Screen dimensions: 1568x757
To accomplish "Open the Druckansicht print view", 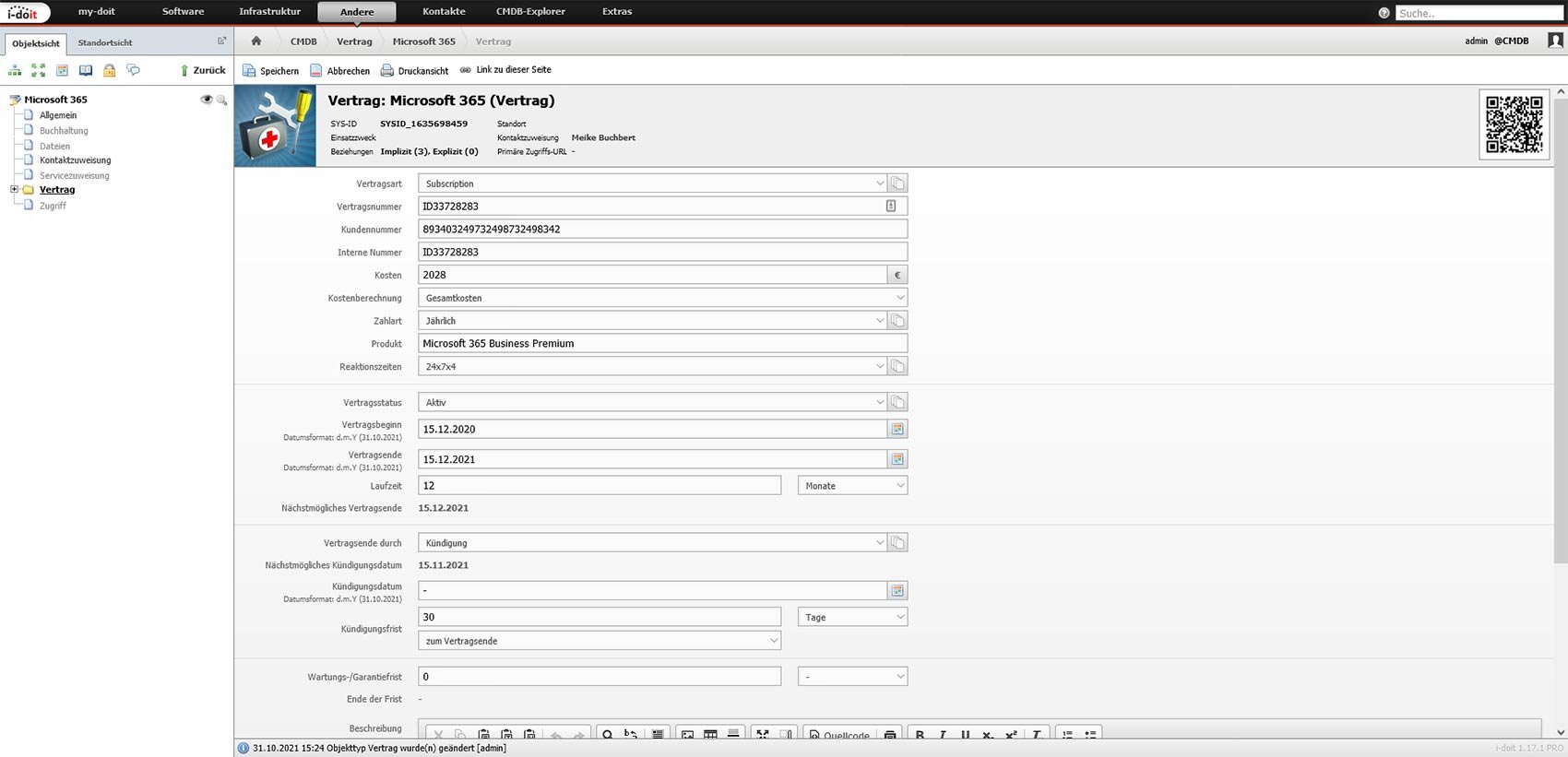I will coord(414,70).
